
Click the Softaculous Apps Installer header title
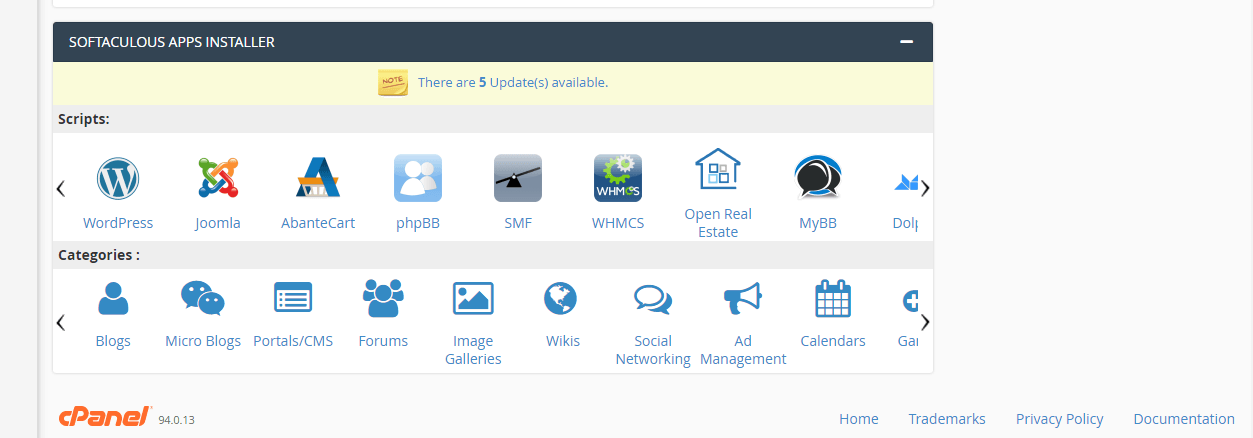click(x=172, y=42)
